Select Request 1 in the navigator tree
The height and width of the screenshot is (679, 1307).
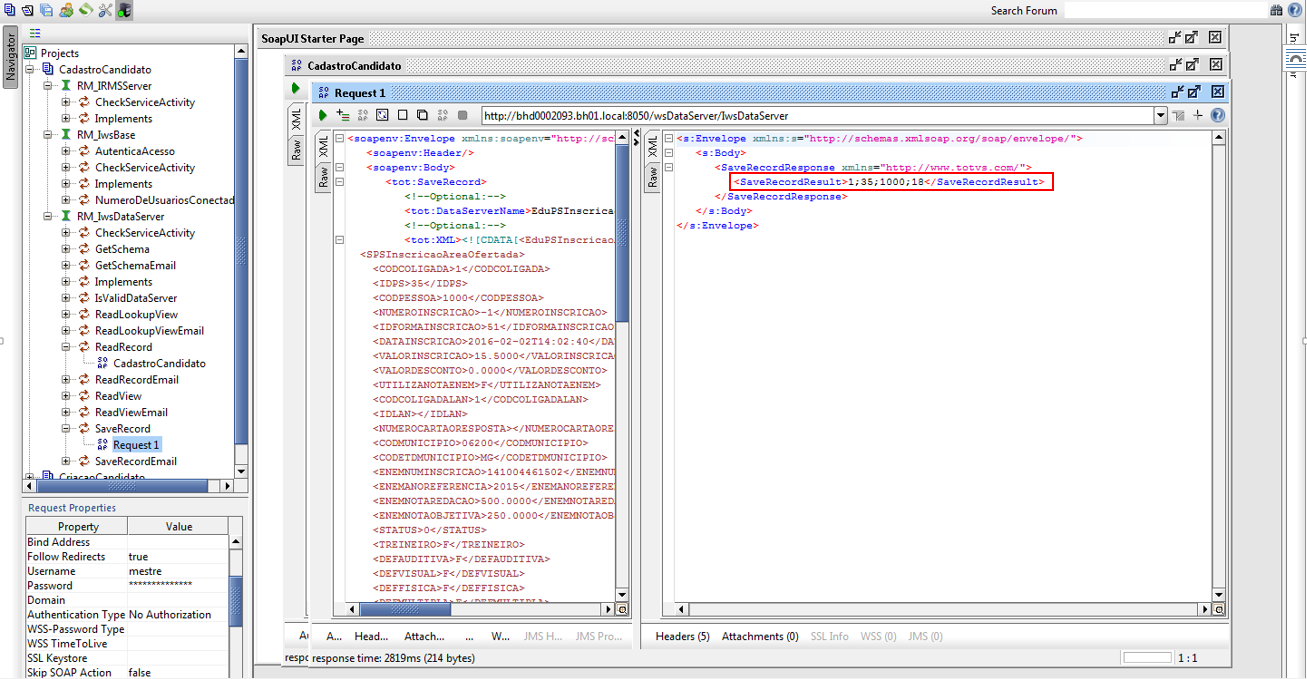tap(136, 445)
